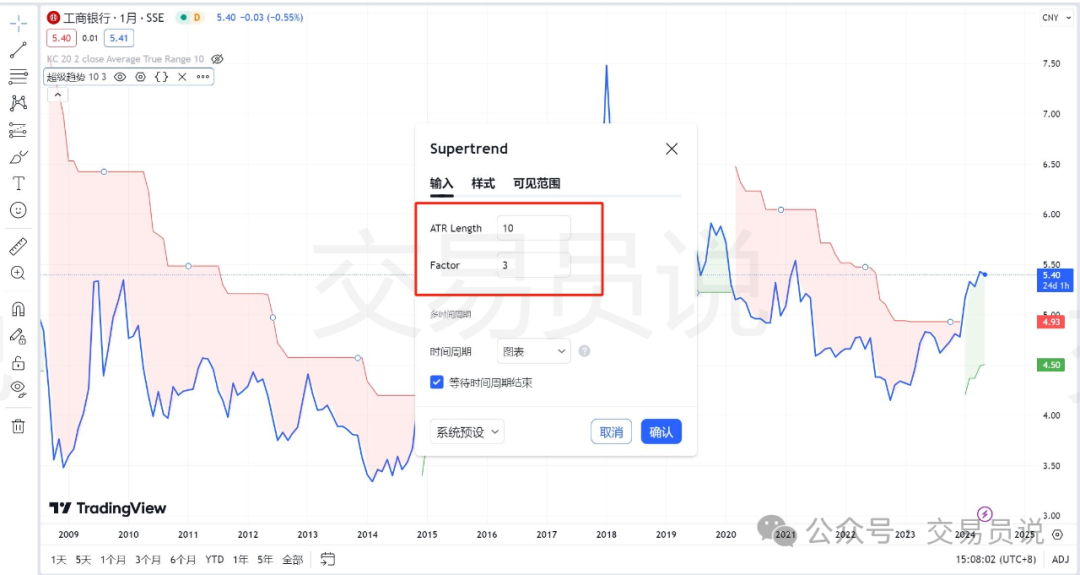Image resolution: width=1080 pixels, height=575 pixels.
Task: Open the pattern drawing tools
Action: (x=19, y=103)
